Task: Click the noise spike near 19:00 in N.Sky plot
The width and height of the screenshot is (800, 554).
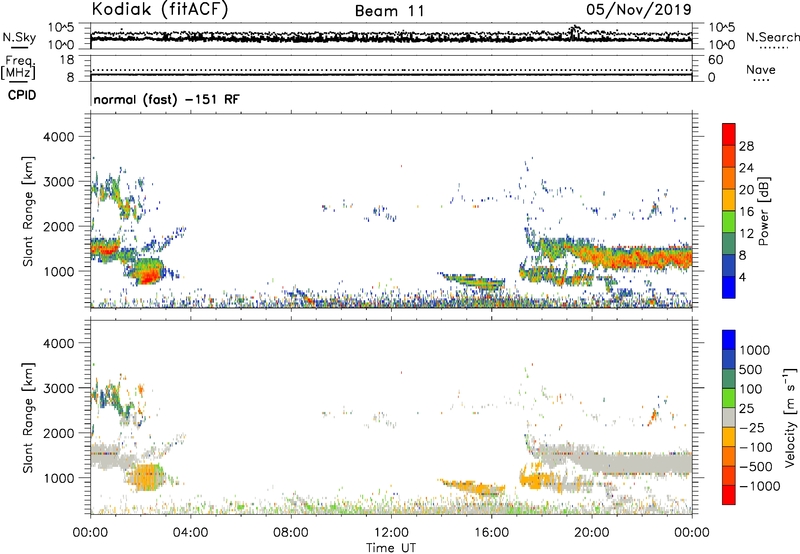Action: coord(575,31)
